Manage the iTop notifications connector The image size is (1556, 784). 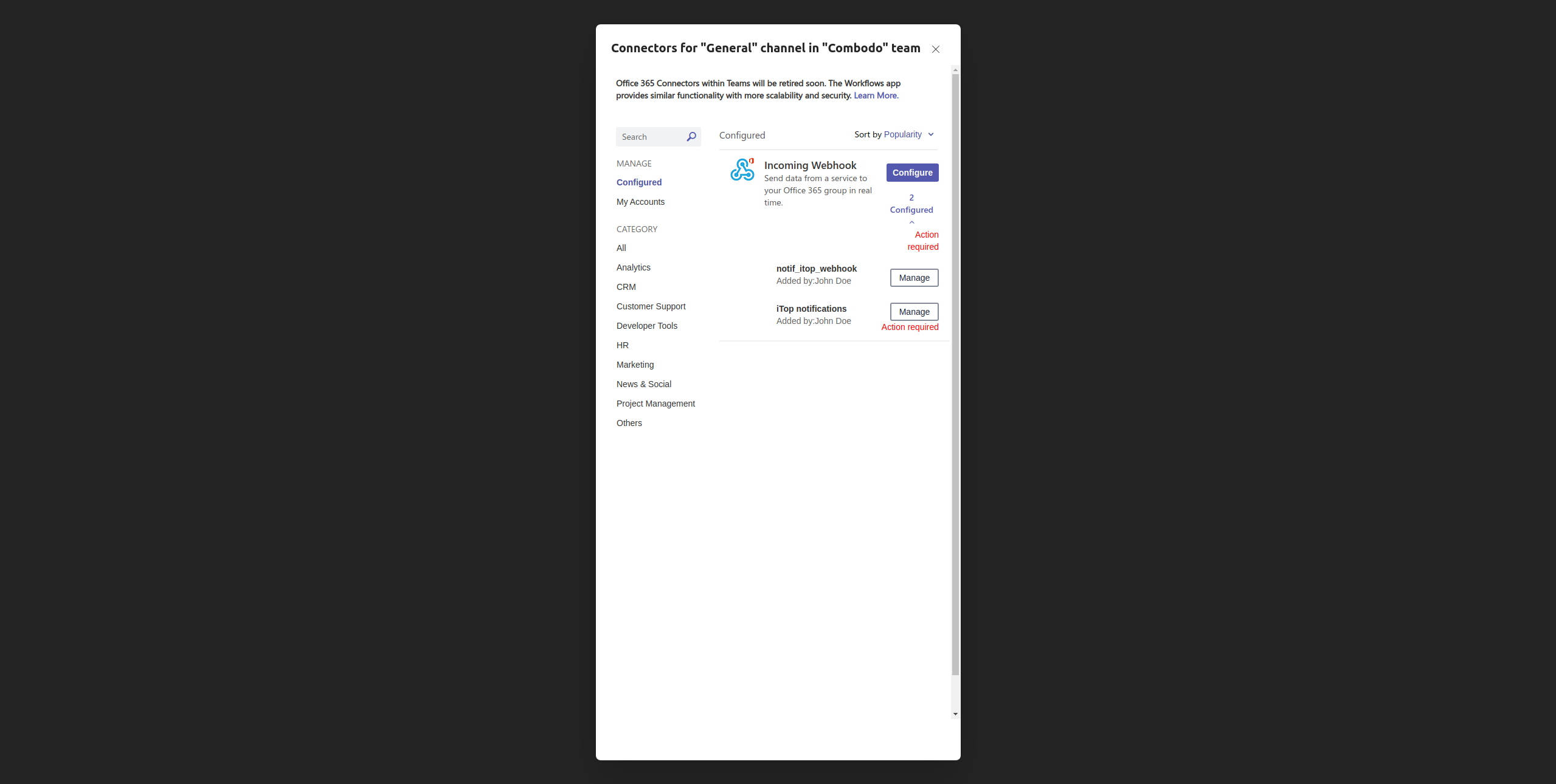[x=914, y=312]
